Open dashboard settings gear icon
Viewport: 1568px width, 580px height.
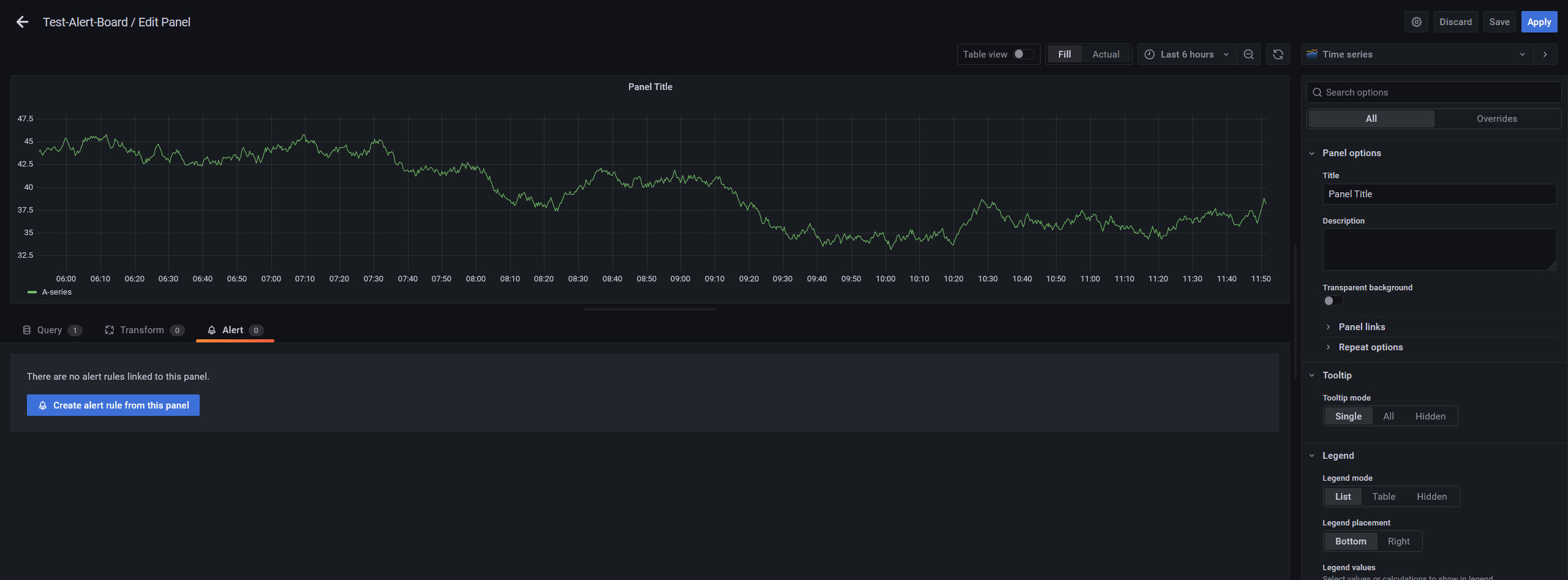pyautogui.click(x=1417, y=22)
